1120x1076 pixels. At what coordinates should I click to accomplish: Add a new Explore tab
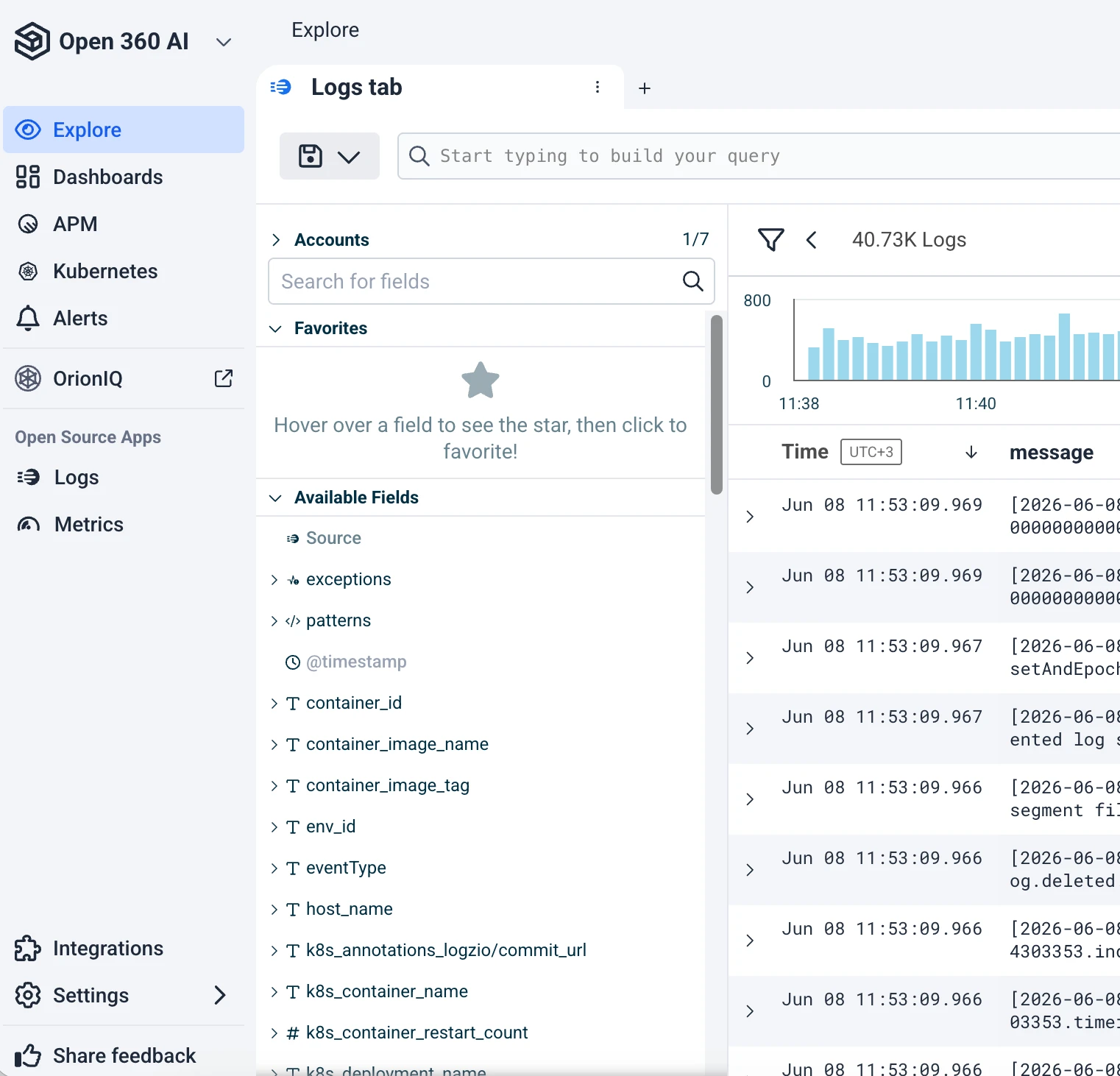pos(645,88)
